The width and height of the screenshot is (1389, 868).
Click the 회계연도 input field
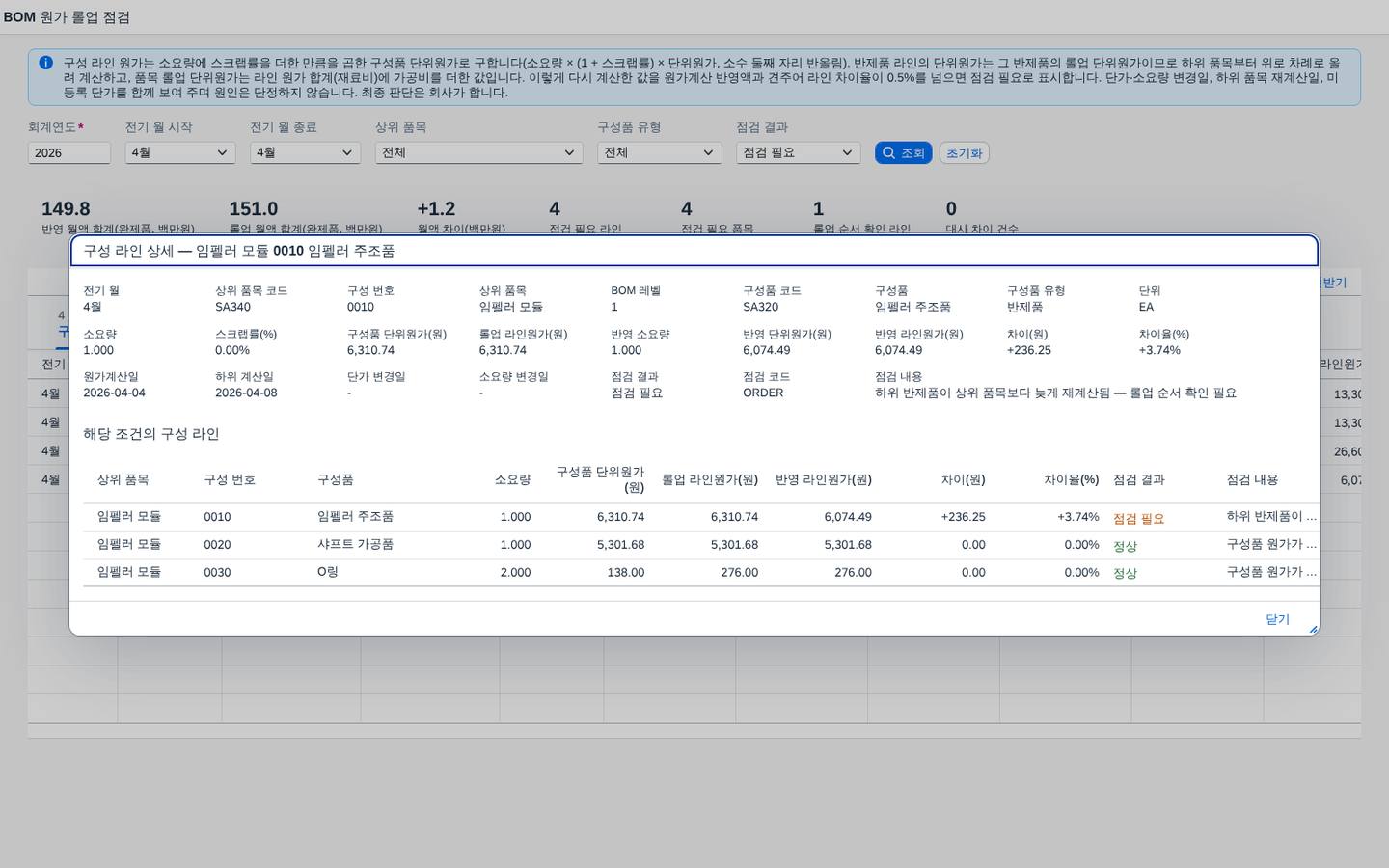pyautogui.click(x=69, y=153)
